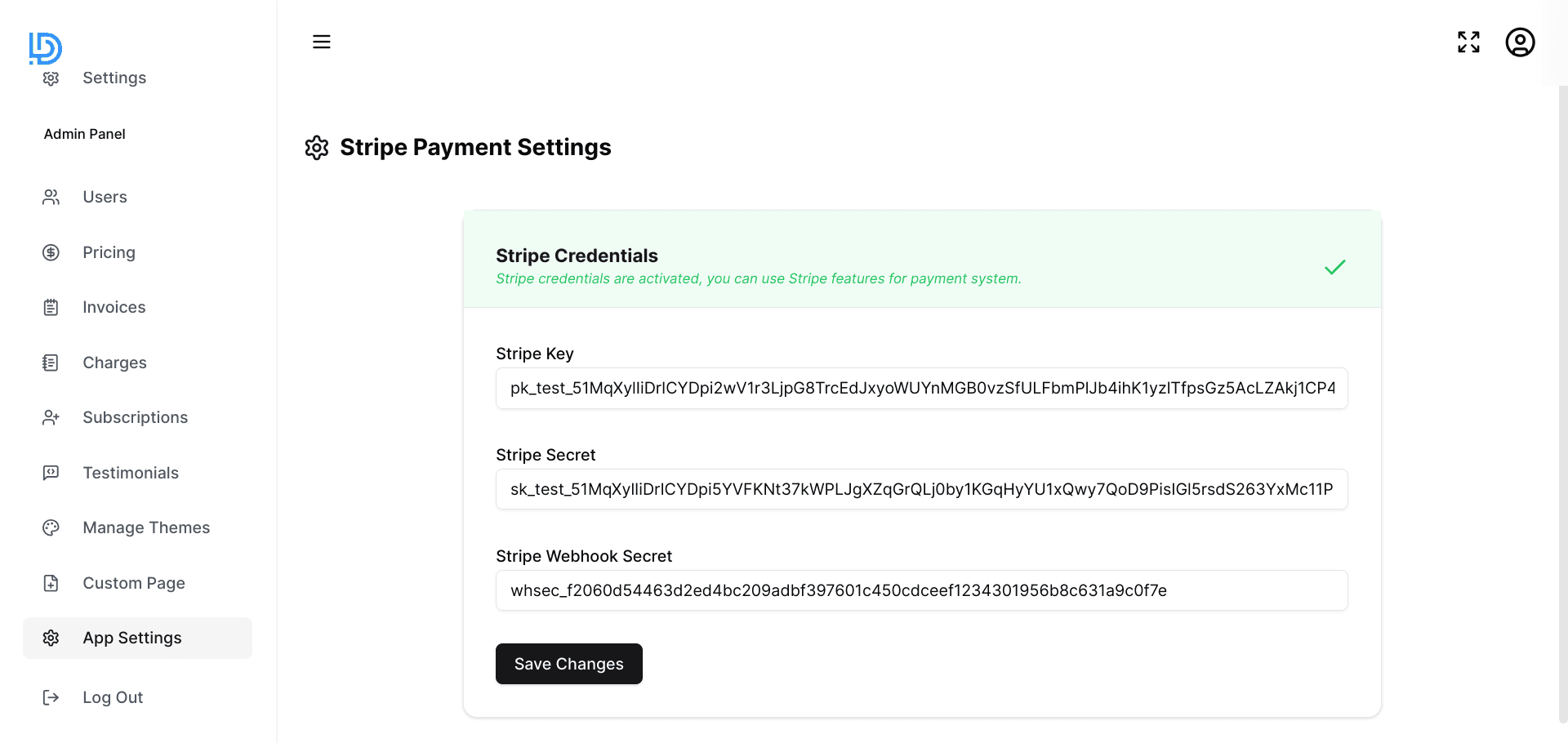Screen dimensions: 1568x743
Task: Click the Users sidebar icon
Action: 51,198
